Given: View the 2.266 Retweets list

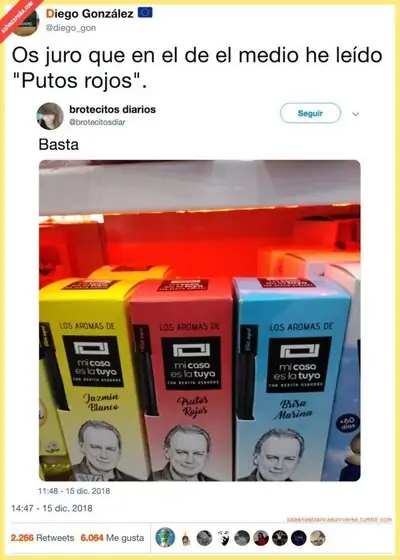Looking at the screenshot, I should pos(42,538).
